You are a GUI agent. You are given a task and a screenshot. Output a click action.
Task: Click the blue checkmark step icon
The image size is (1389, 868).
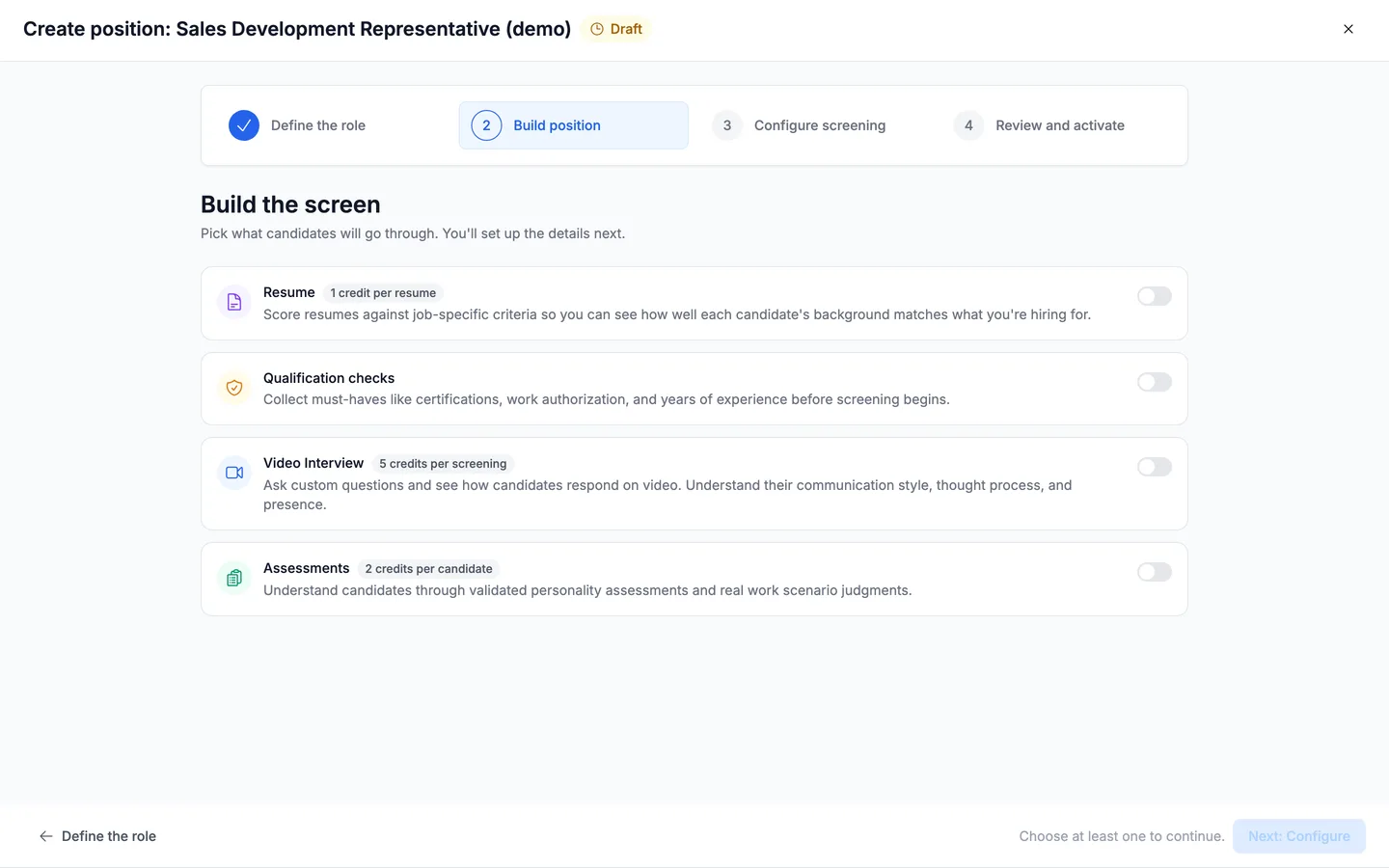[244, 125]
